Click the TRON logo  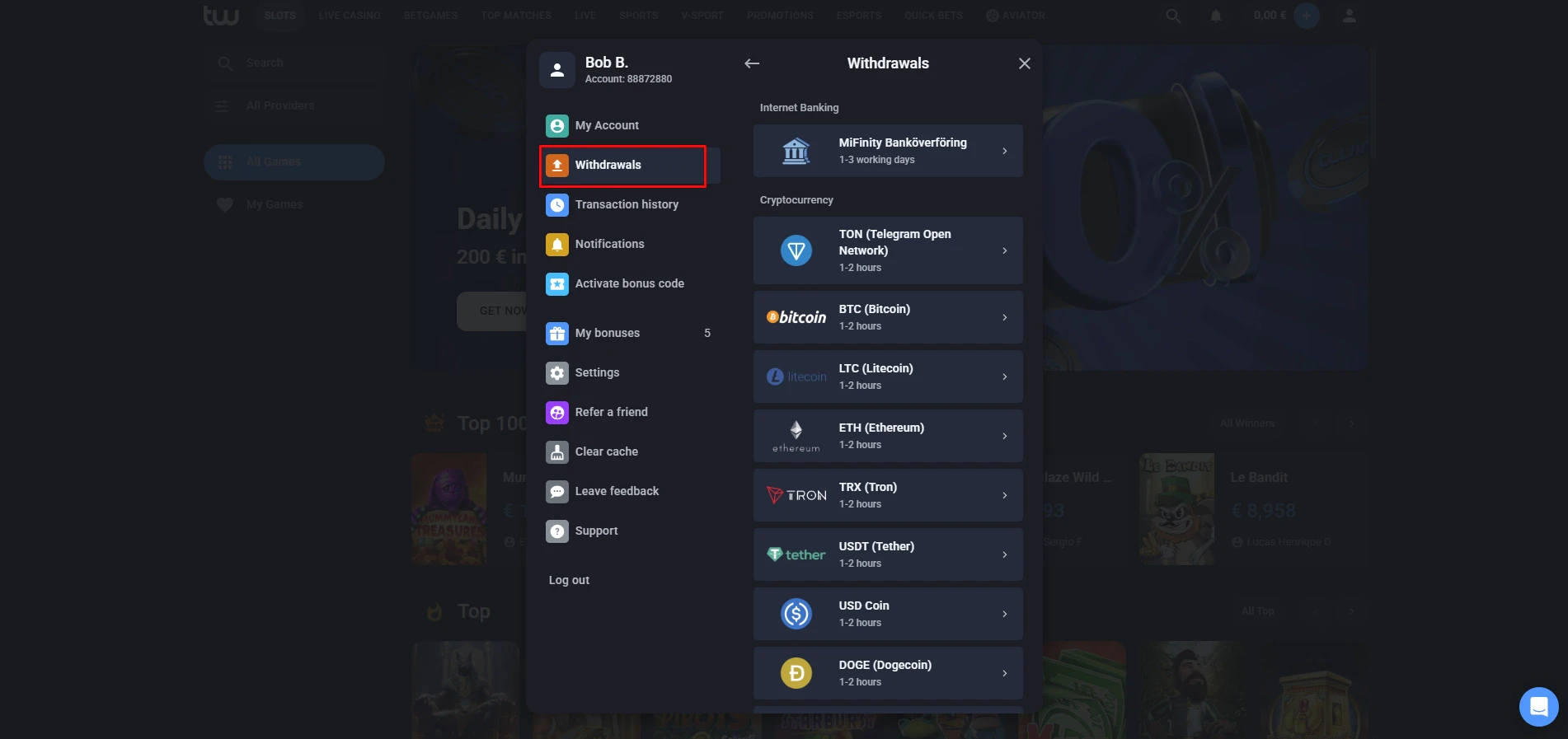point(796,495)
